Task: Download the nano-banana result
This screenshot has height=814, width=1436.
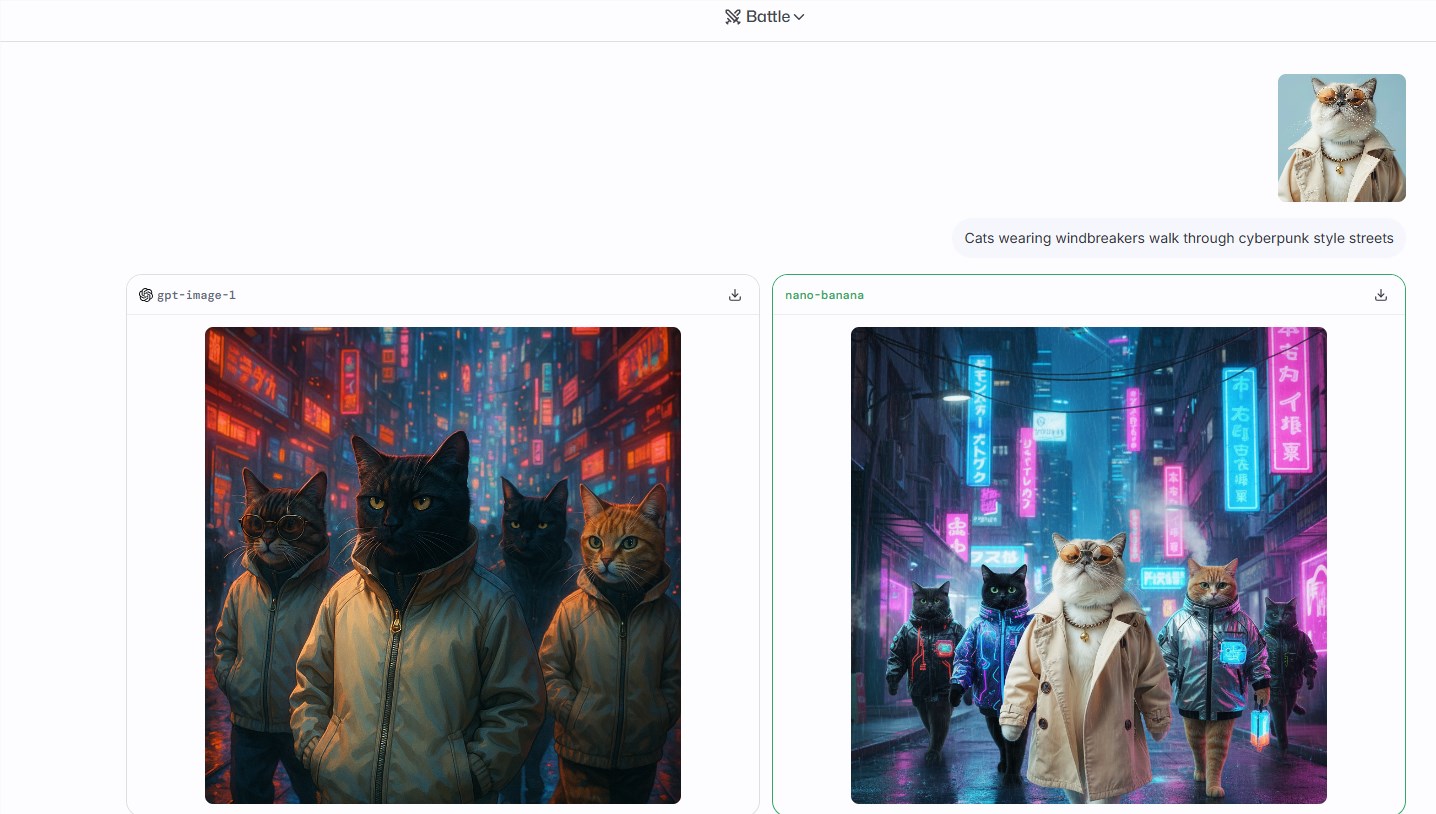Action: 1381,295
